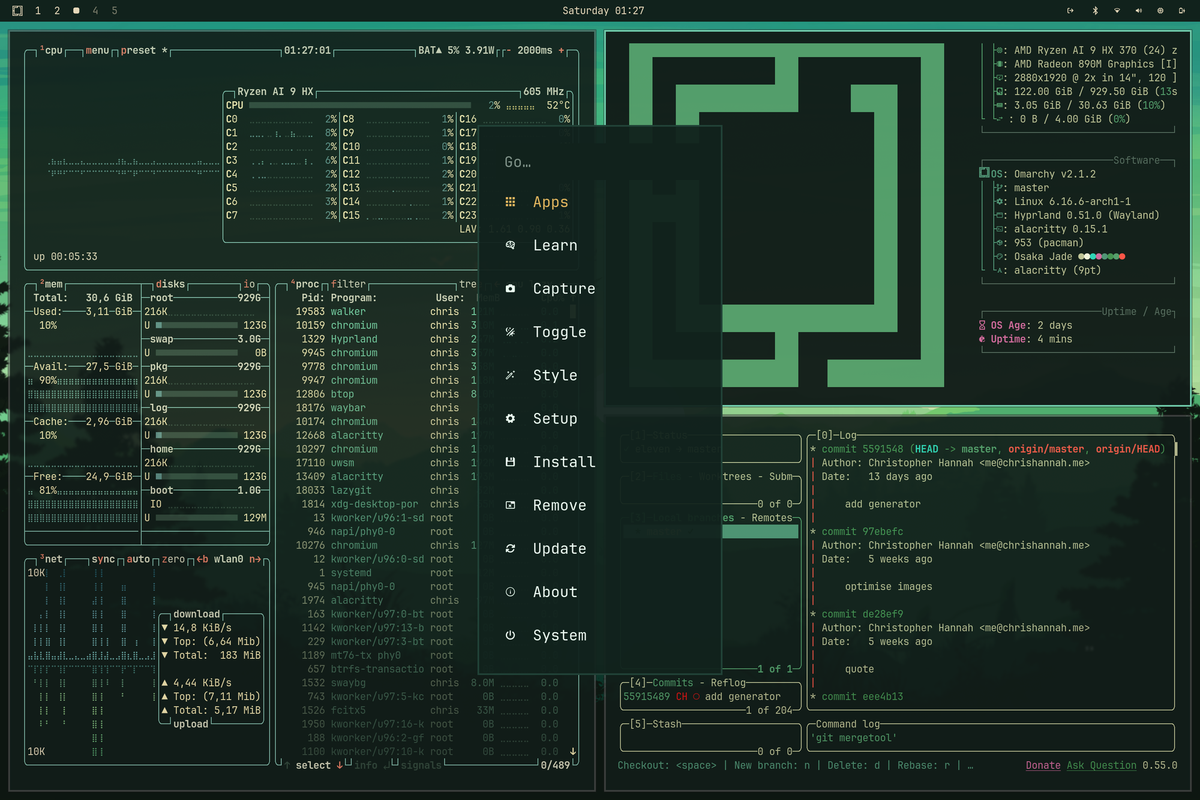Click the proc list scroll-down arrow
1200x800 pixels.
[x=573, y=751]
